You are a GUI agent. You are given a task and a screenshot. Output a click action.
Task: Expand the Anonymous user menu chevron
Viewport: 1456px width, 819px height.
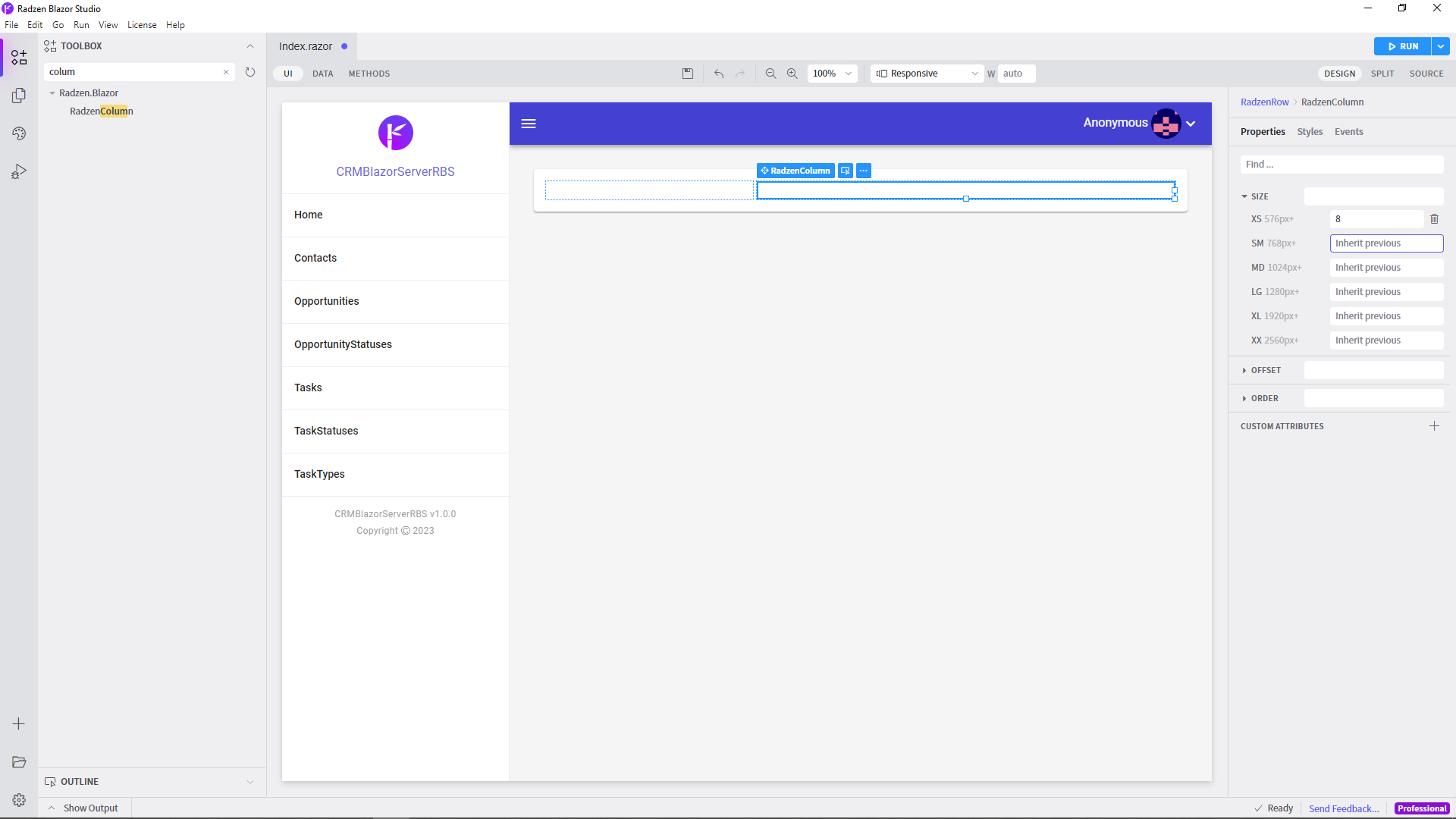tap(1191, 124)
